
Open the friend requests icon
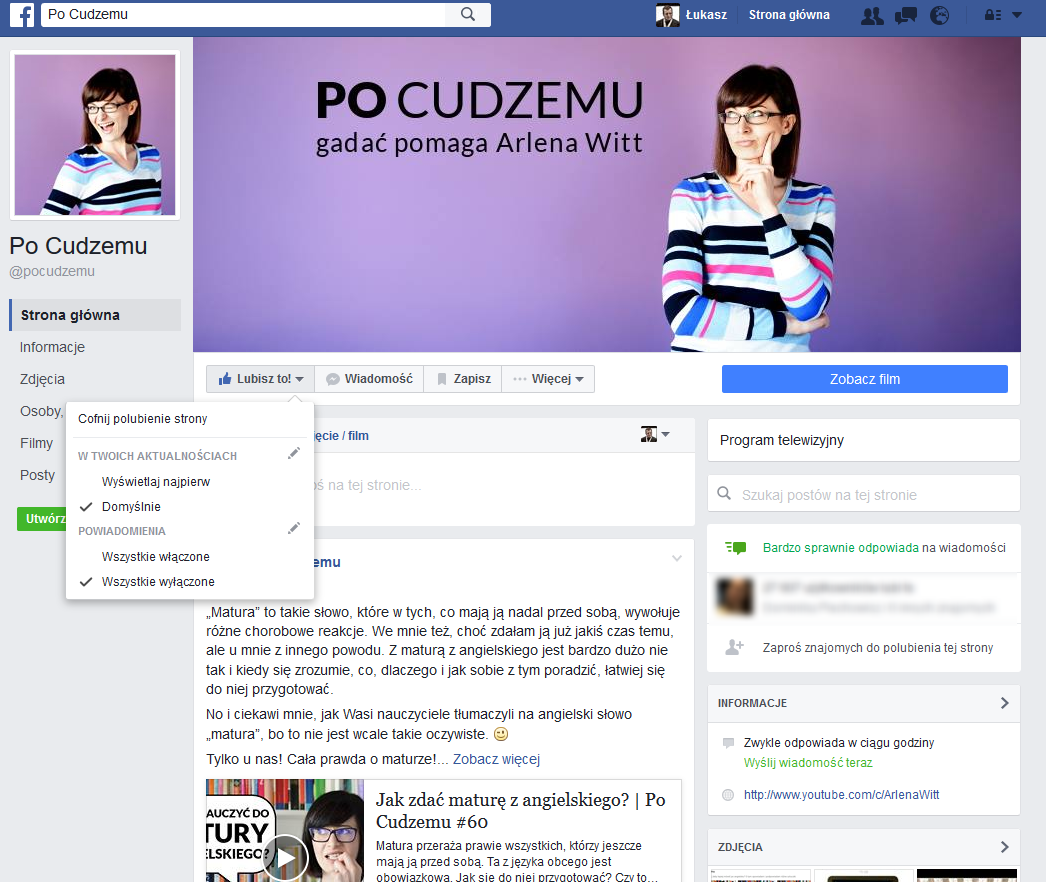(x=872, y=15)
